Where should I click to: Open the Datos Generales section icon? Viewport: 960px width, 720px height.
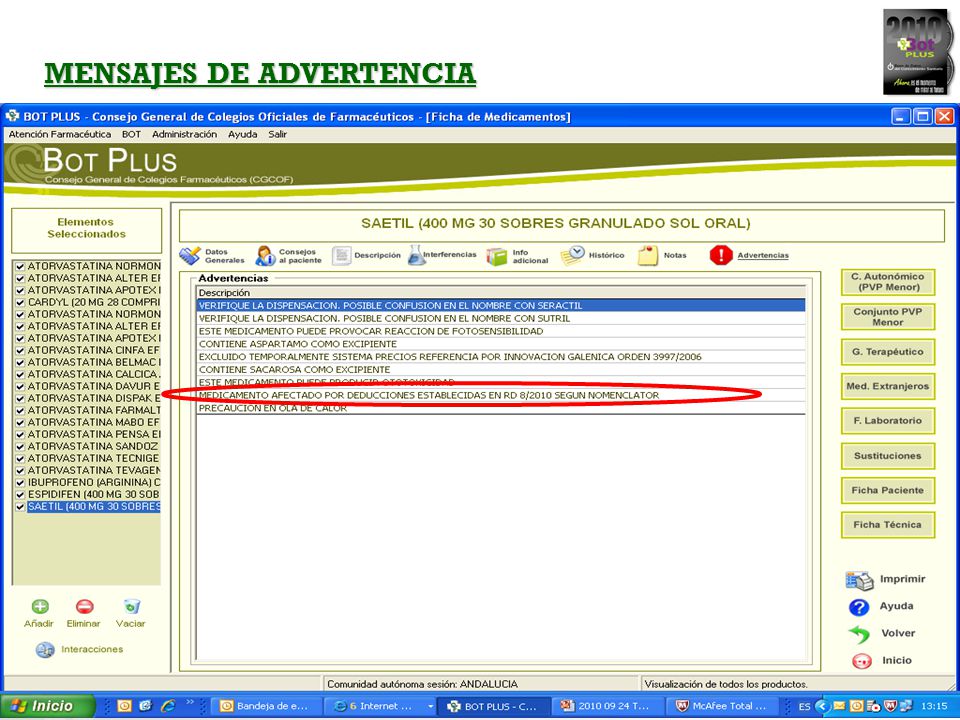coord(190,255)
